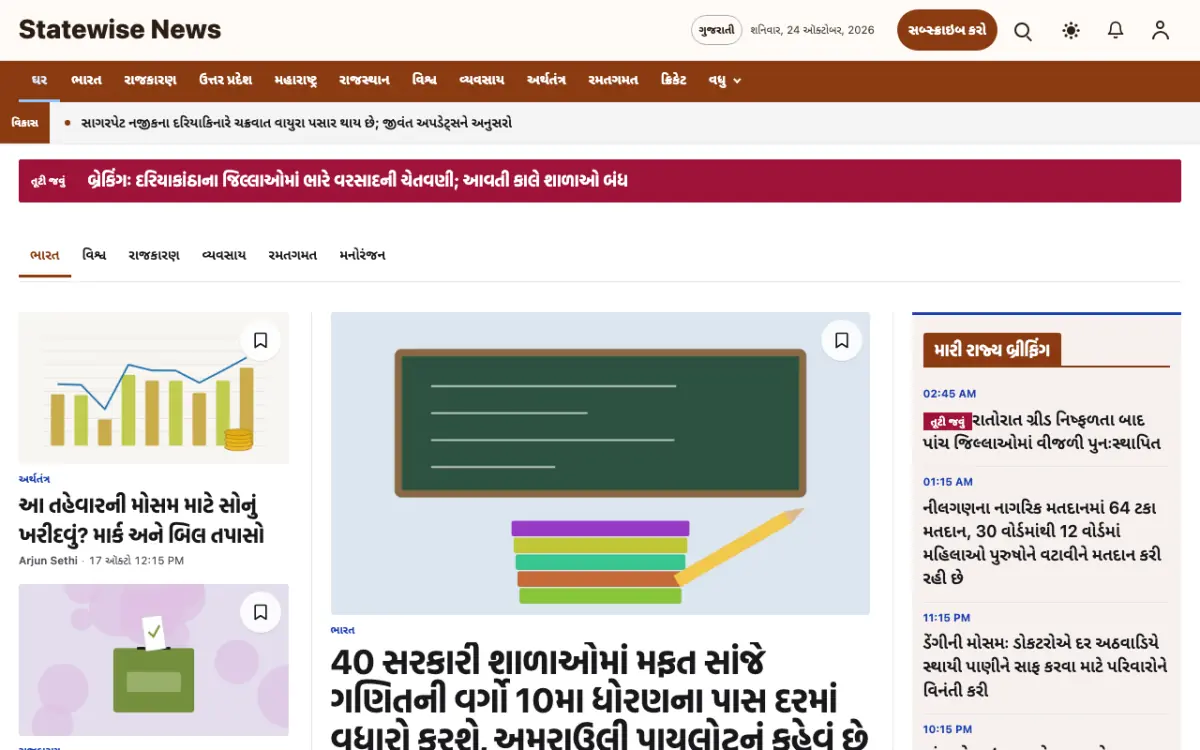
Task: Switch to વિશ્વ section tab
Action: tap(95, 256)
